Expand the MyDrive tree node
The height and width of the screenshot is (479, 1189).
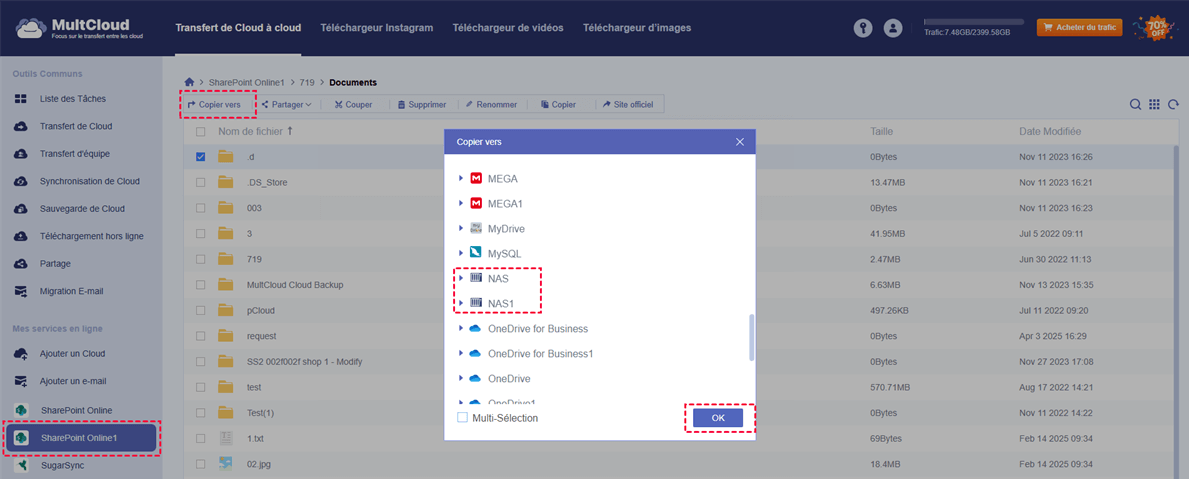pyautogui.click(x=460, y=228)
